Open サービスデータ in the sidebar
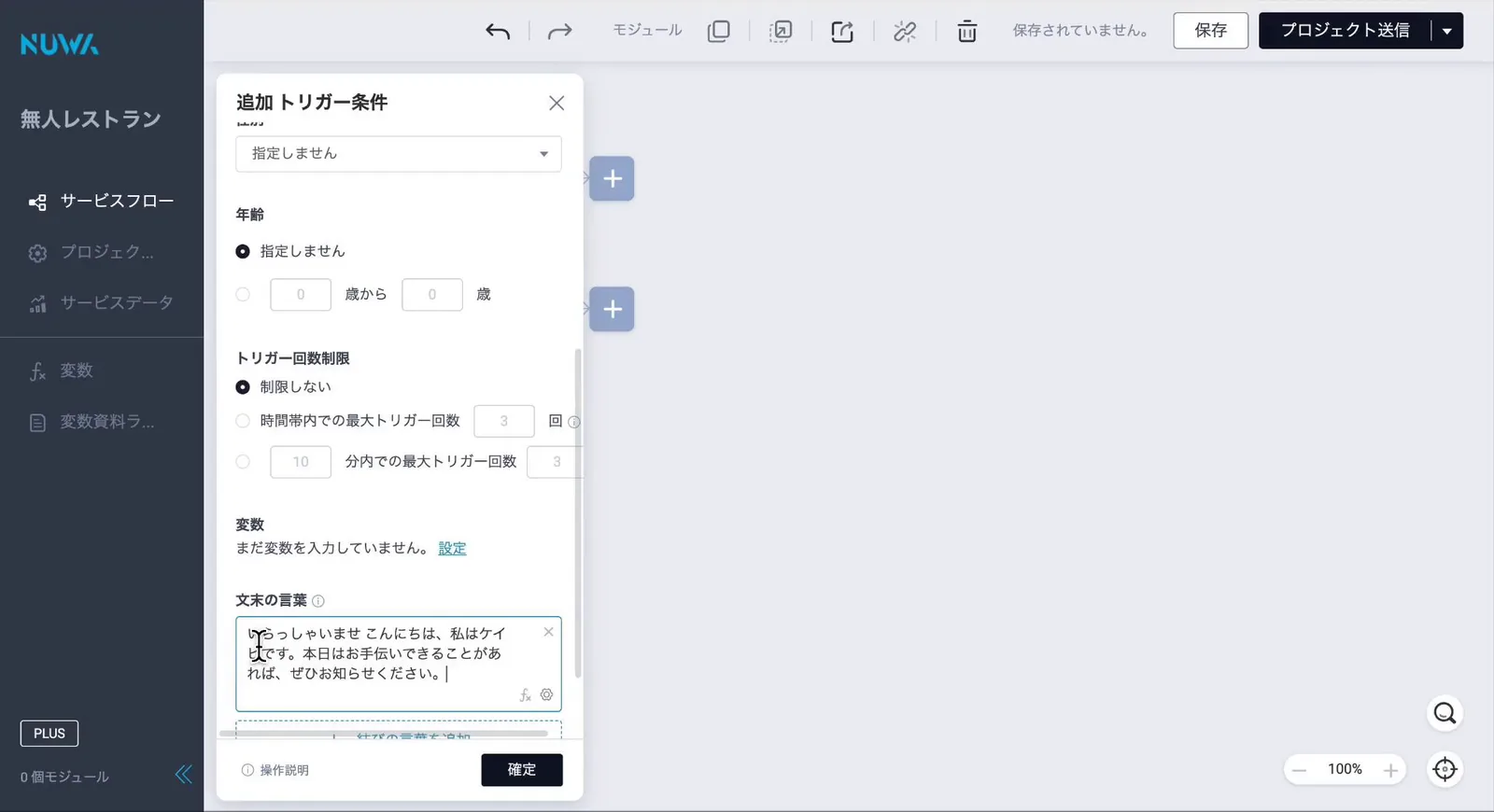This screenshot has height=812, width=1494. click(x=102, y=302)
